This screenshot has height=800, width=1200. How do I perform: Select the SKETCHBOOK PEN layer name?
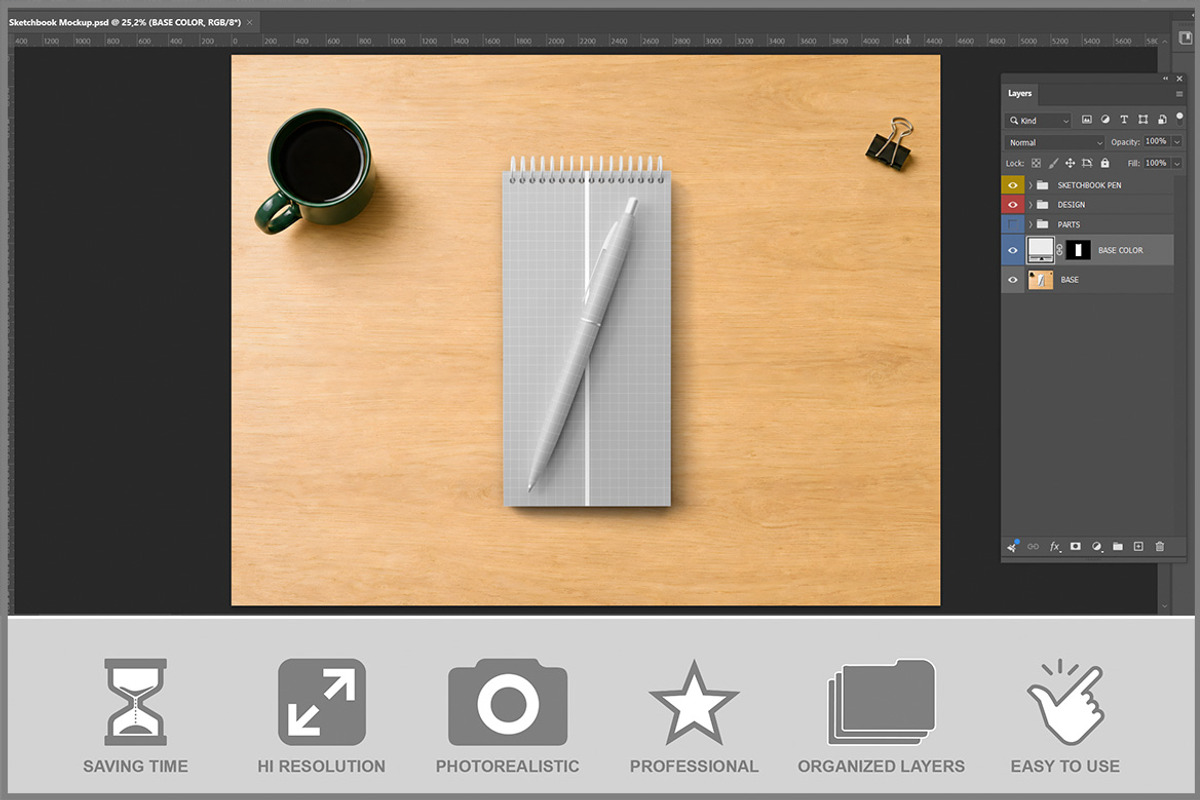tap(1089, 185)
